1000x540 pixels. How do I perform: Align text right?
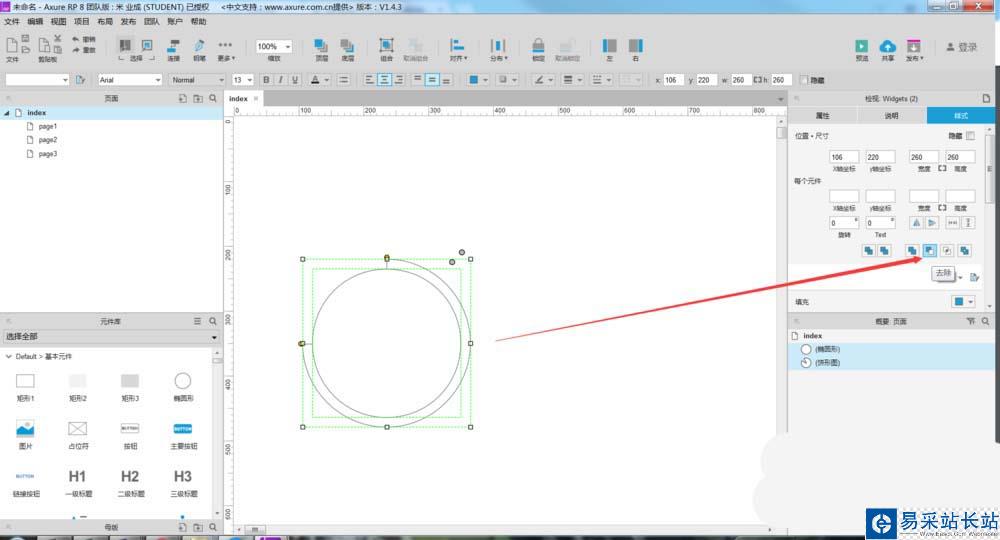click(399, 80)
